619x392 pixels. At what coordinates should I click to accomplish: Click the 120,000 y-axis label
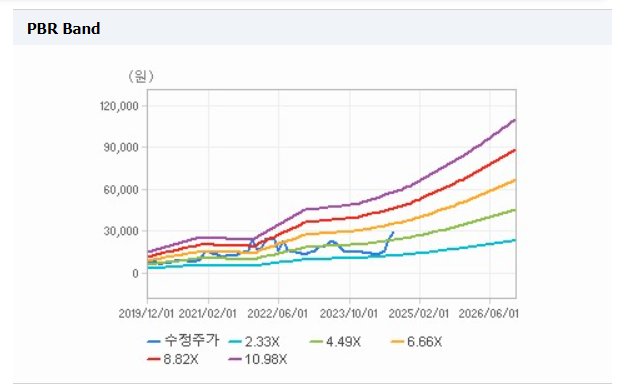point(119,106)
